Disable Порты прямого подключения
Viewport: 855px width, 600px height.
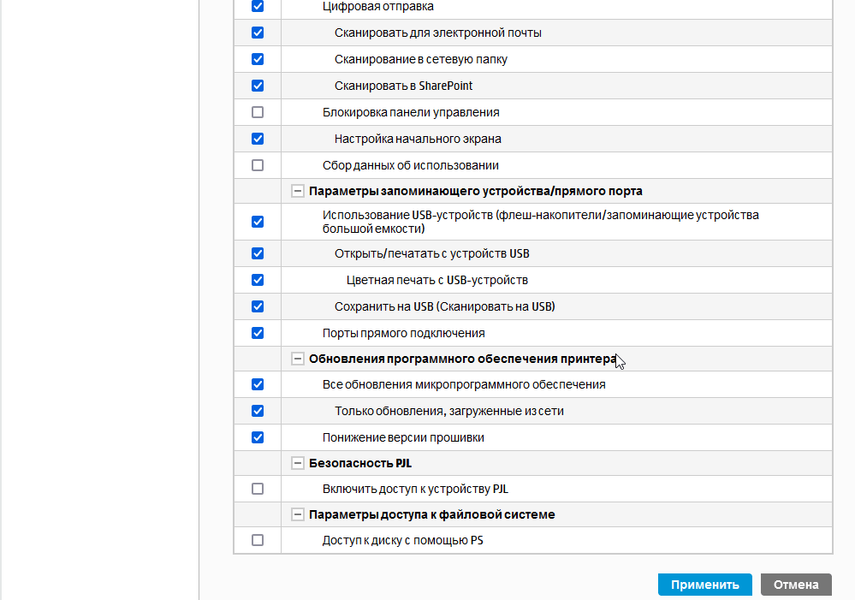click(258, 333)
